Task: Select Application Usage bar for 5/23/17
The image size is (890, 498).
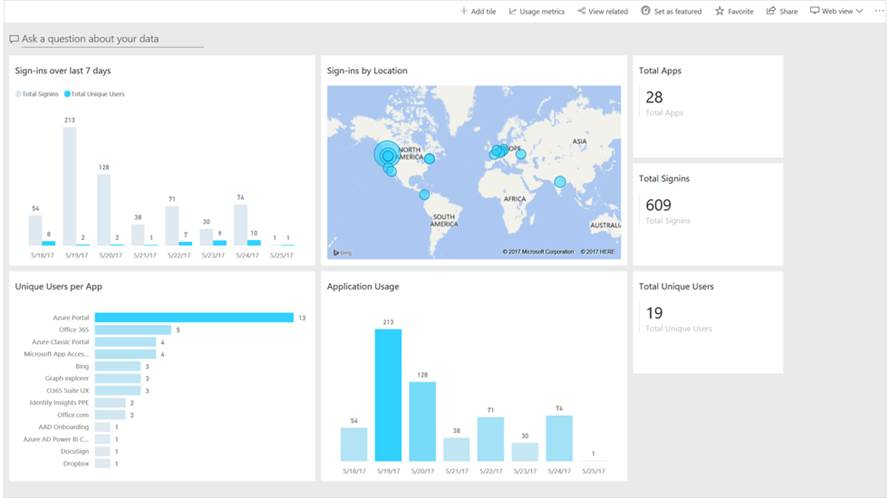Action: click(525, 452)
